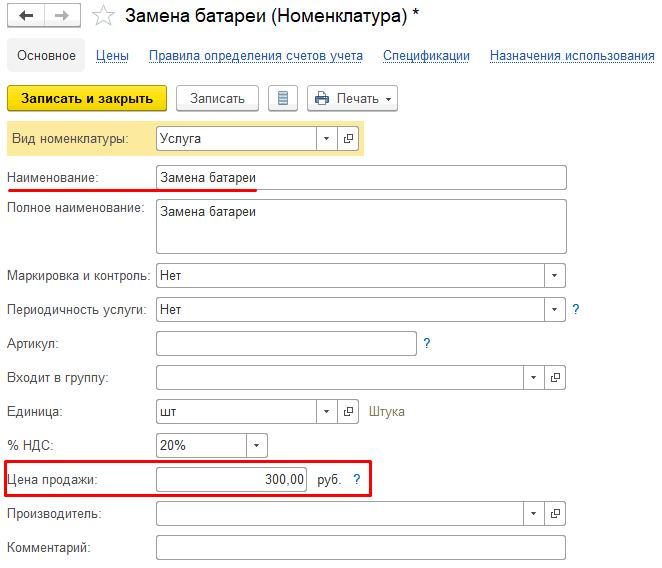
Task: Open the Единица item form icon
Action: click(x=348, y=411)
